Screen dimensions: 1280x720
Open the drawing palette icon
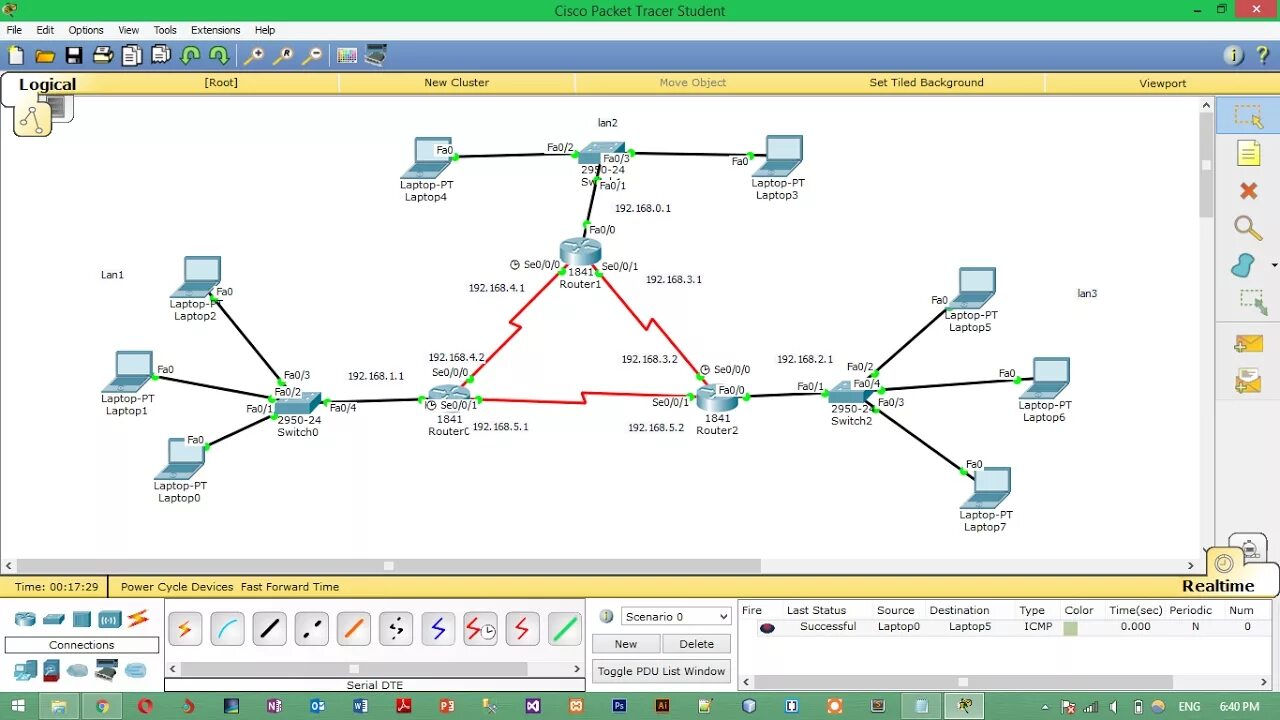pyautogui.click(x=347, y=56)
